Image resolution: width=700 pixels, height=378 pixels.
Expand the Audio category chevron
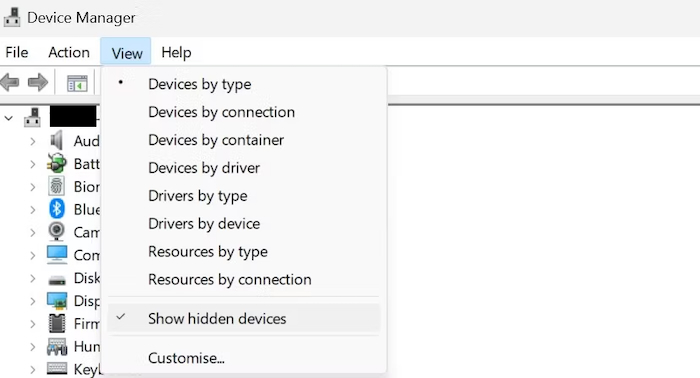(33, 141)
